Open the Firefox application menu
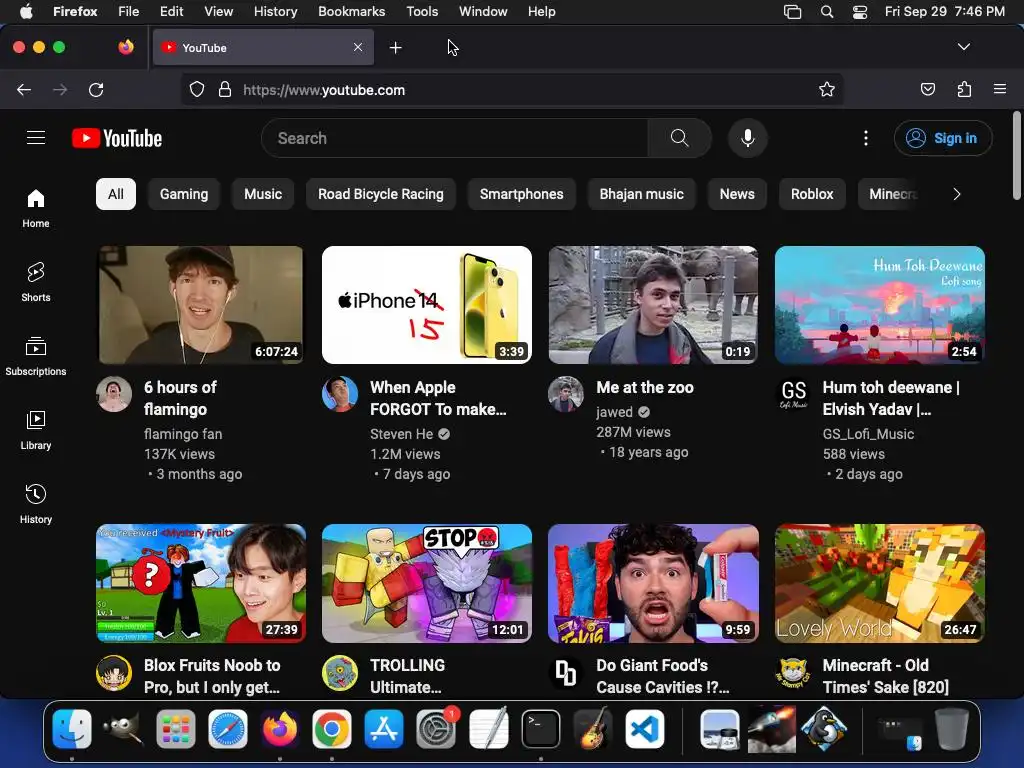 tap(1000, 89)
